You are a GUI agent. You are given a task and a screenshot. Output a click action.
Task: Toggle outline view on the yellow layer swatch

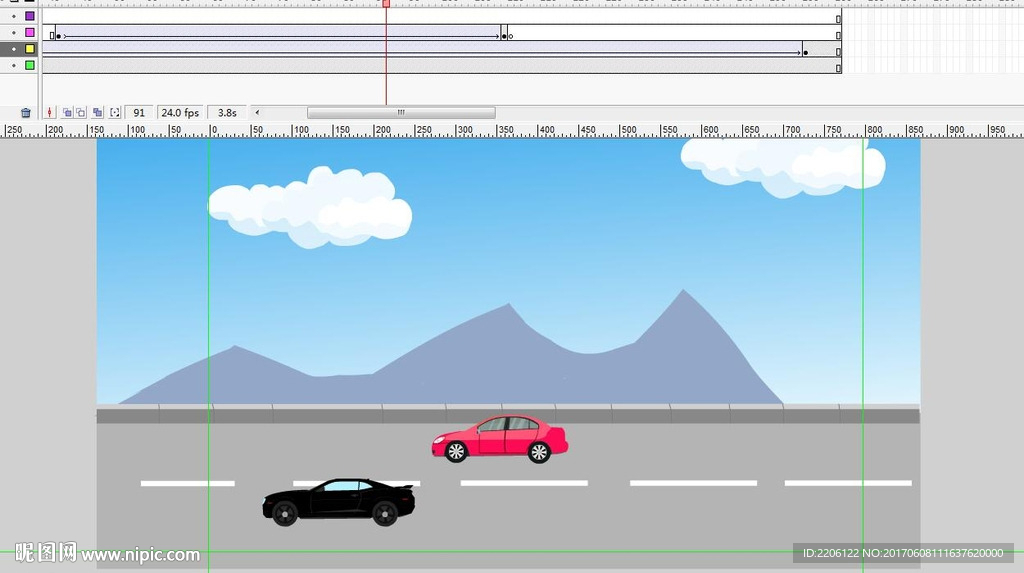[x=29, y=48]
